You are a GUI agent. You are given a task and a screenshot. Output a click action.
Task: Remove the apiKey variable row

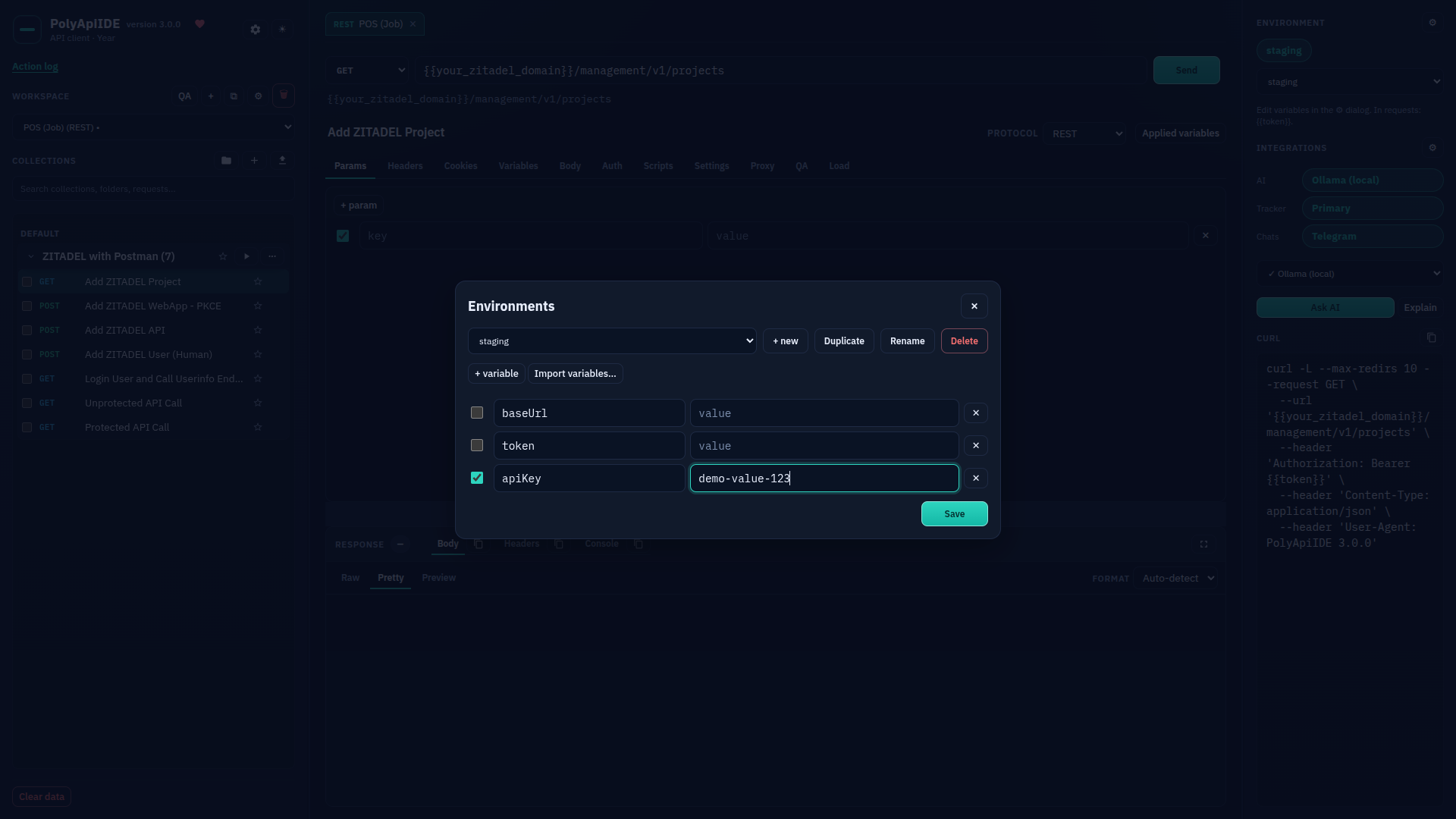point(976,479)
